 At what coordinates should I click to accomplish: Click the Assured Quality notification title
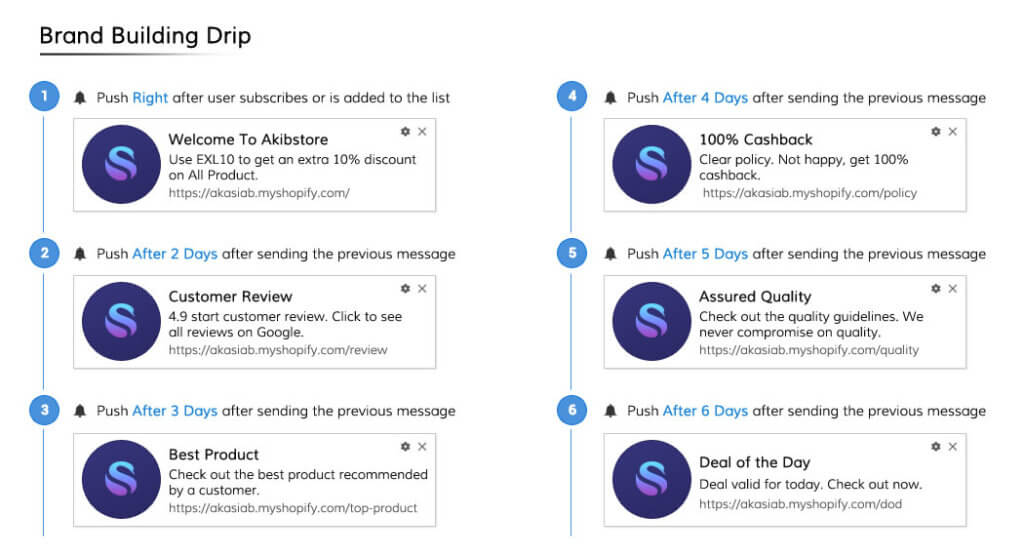click(755, 296)
